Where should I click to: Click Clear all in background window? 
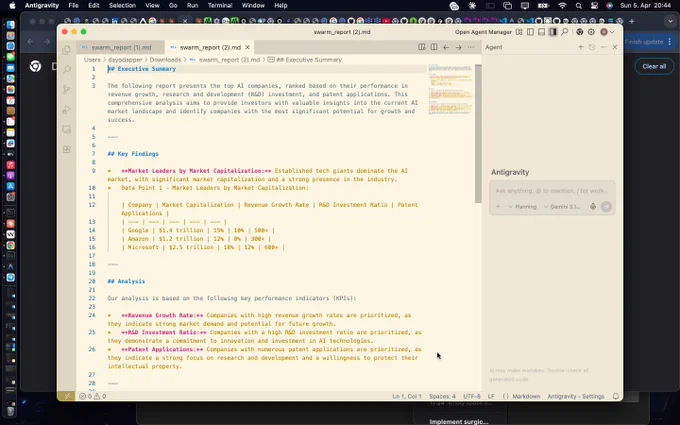coord(654,66)
